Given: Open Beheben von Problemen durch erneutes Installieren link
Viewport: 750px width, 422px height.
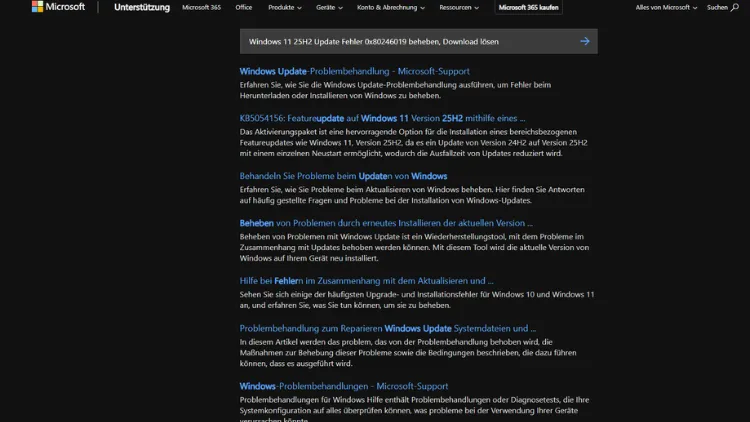Looking at the screenshot, I should click(386, 222).
